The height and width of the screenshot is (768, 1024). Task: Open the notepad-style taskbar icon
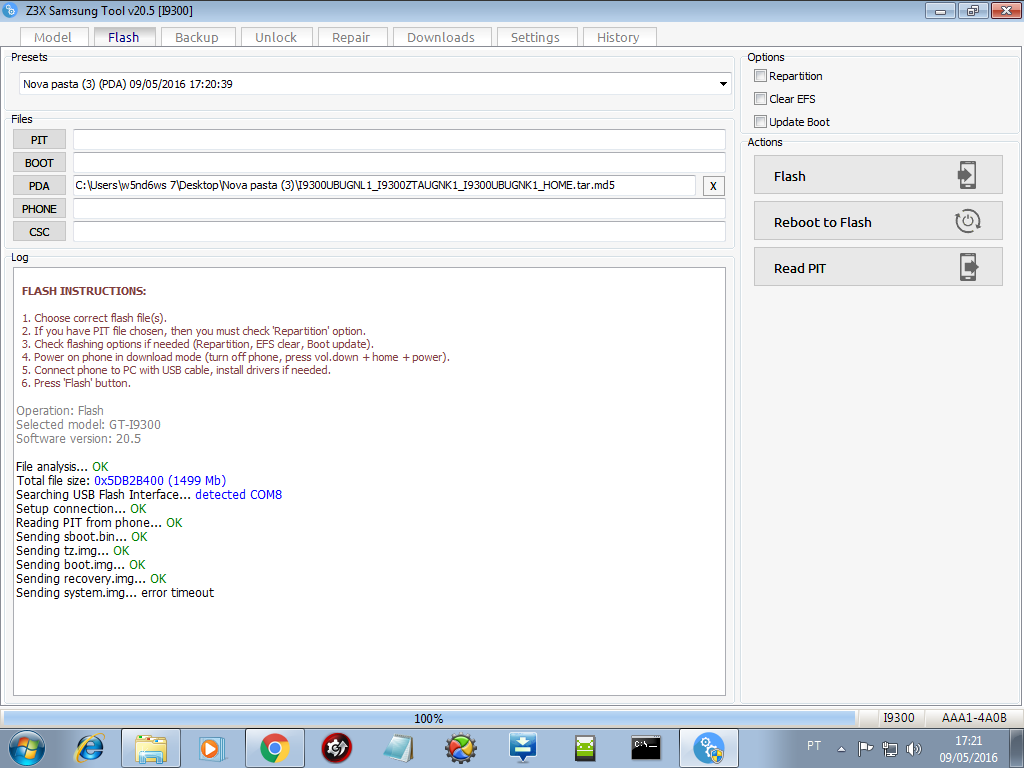(398, 748)
